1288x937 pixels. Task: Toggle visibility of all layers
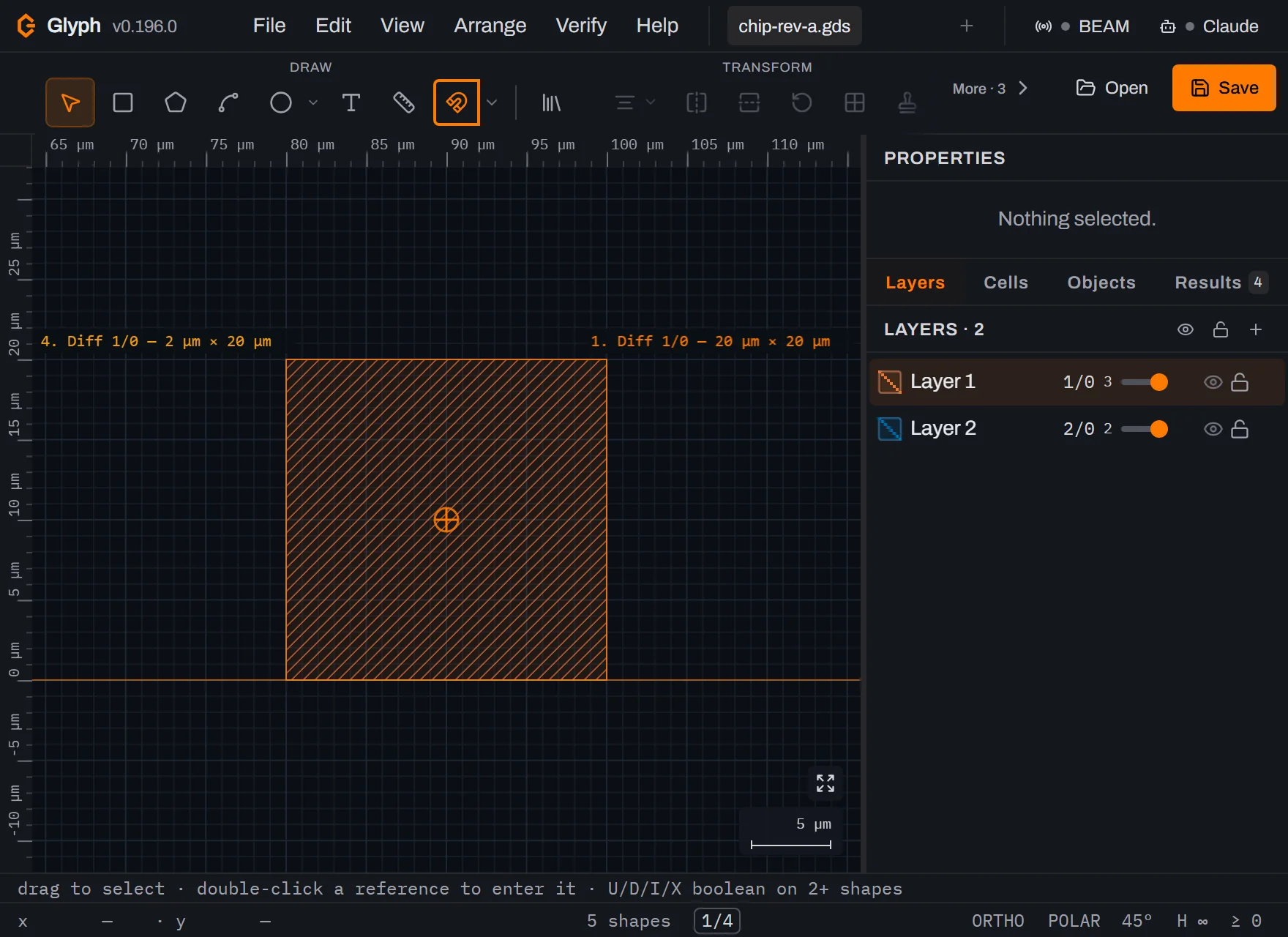pyautogui.click(x=1186, y=329)
